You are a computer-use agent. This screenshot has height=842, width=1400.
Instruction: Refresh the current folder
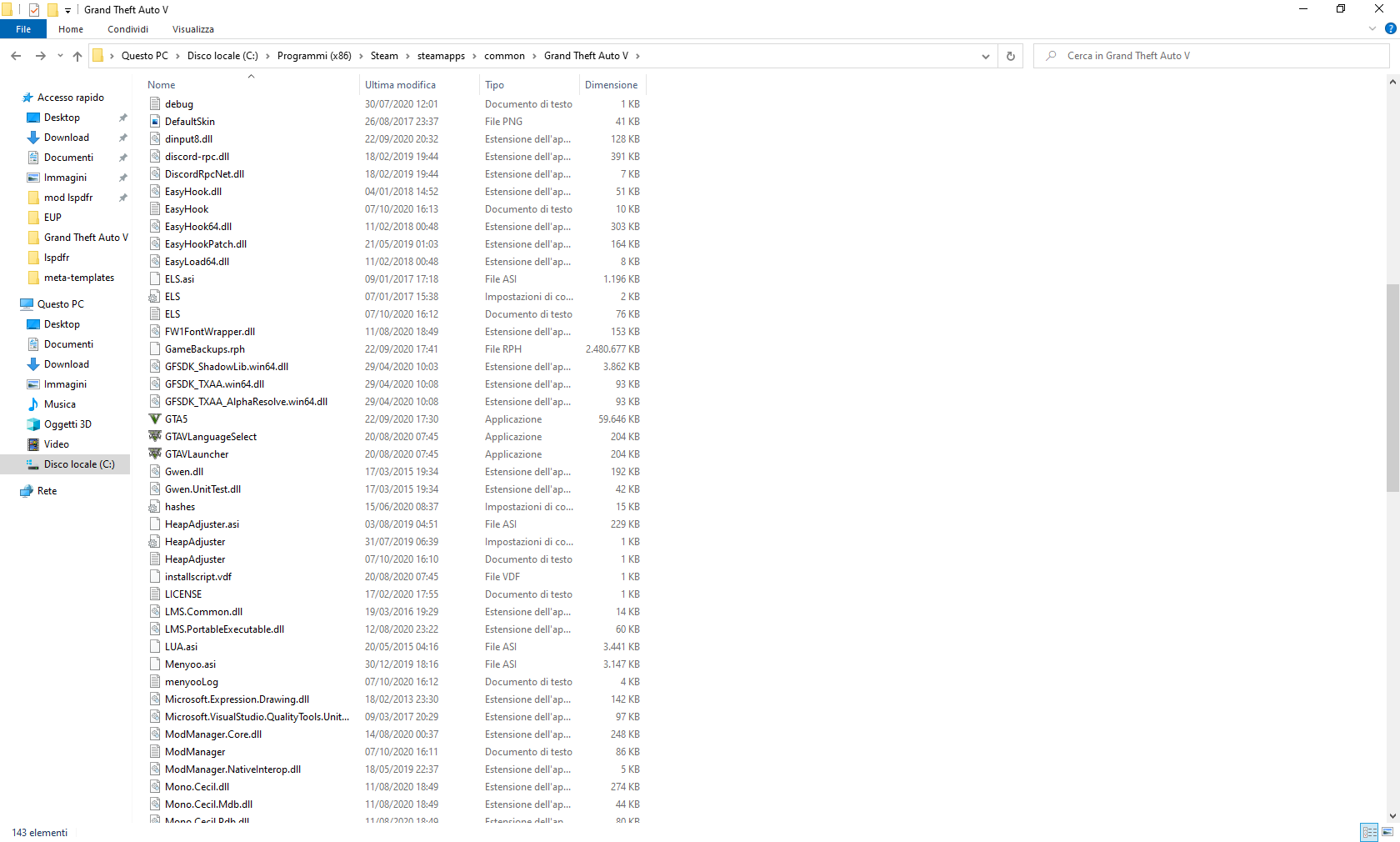(1011, 56)
